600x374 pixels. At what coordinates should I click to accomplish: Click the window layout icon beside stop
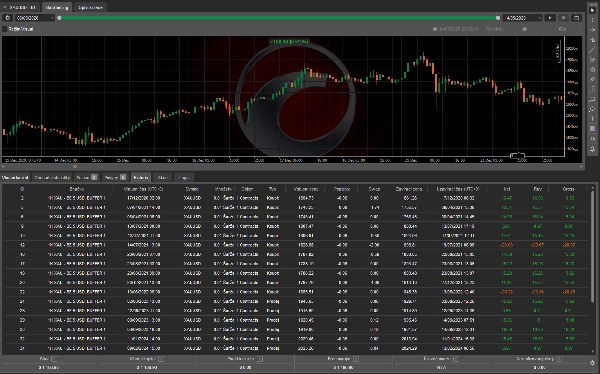576,18
